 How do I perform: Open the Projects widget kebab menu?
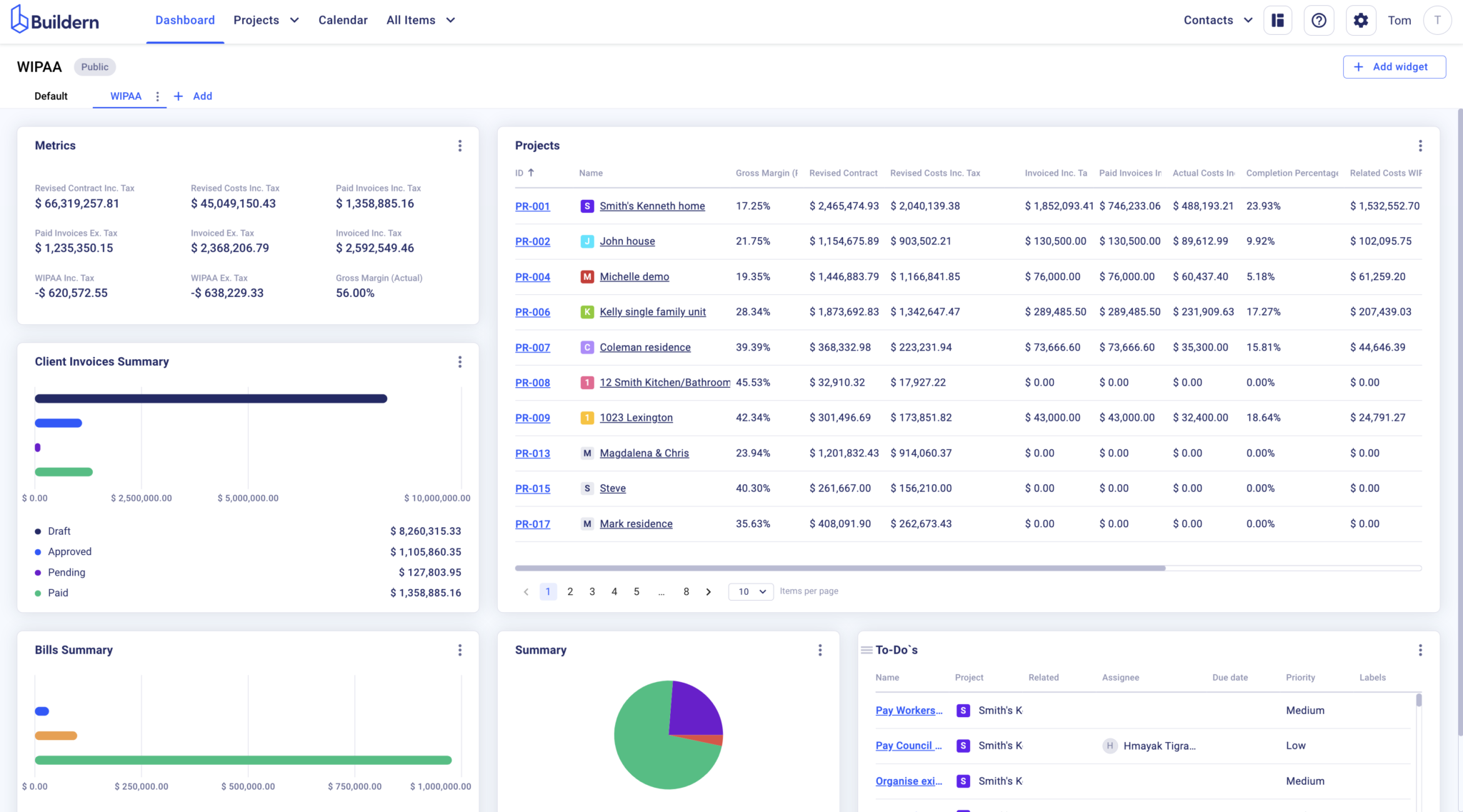(x=1420, y=145)
